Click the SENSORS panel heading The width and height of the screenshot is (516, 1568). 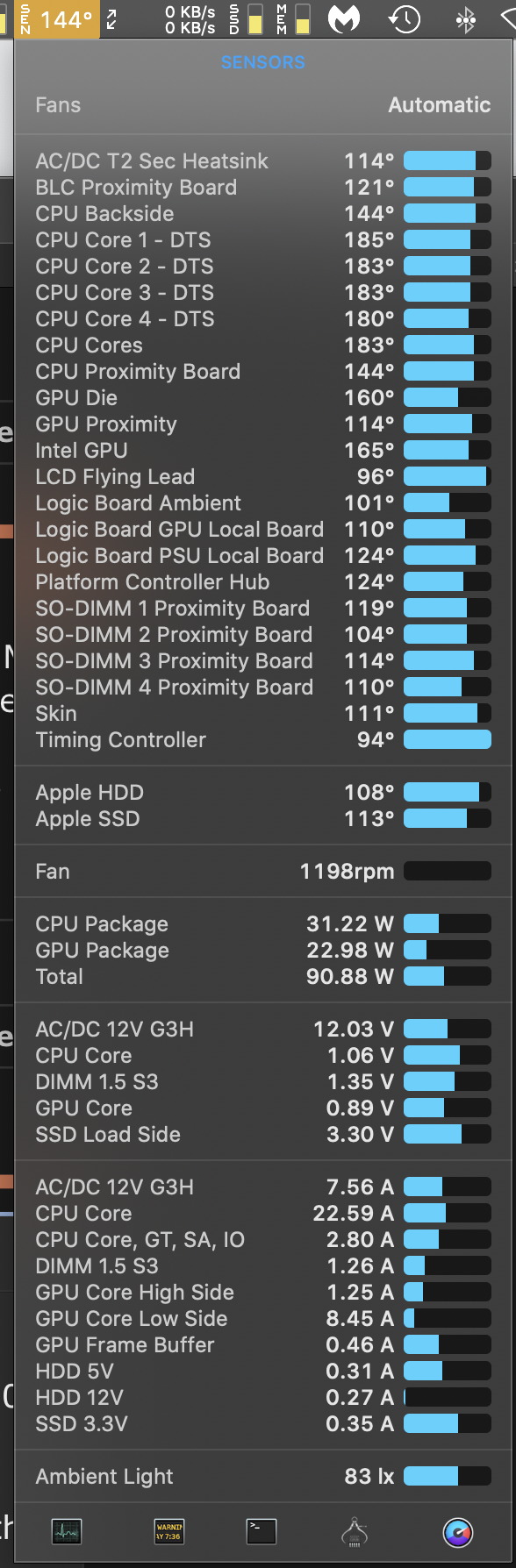click(263, 62)
